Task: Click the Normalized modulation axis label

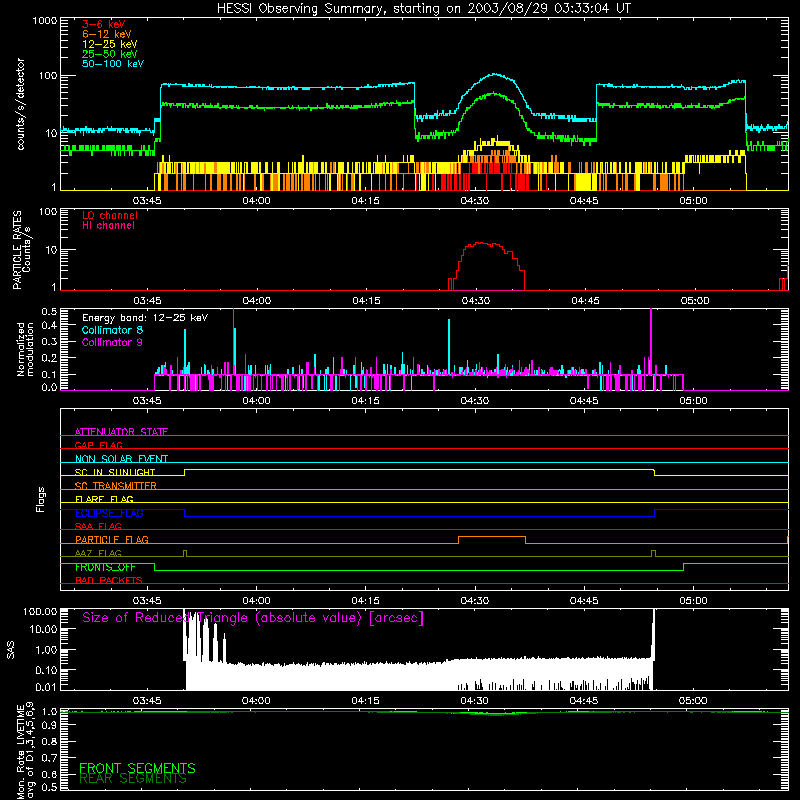Action: coord(25,349)
